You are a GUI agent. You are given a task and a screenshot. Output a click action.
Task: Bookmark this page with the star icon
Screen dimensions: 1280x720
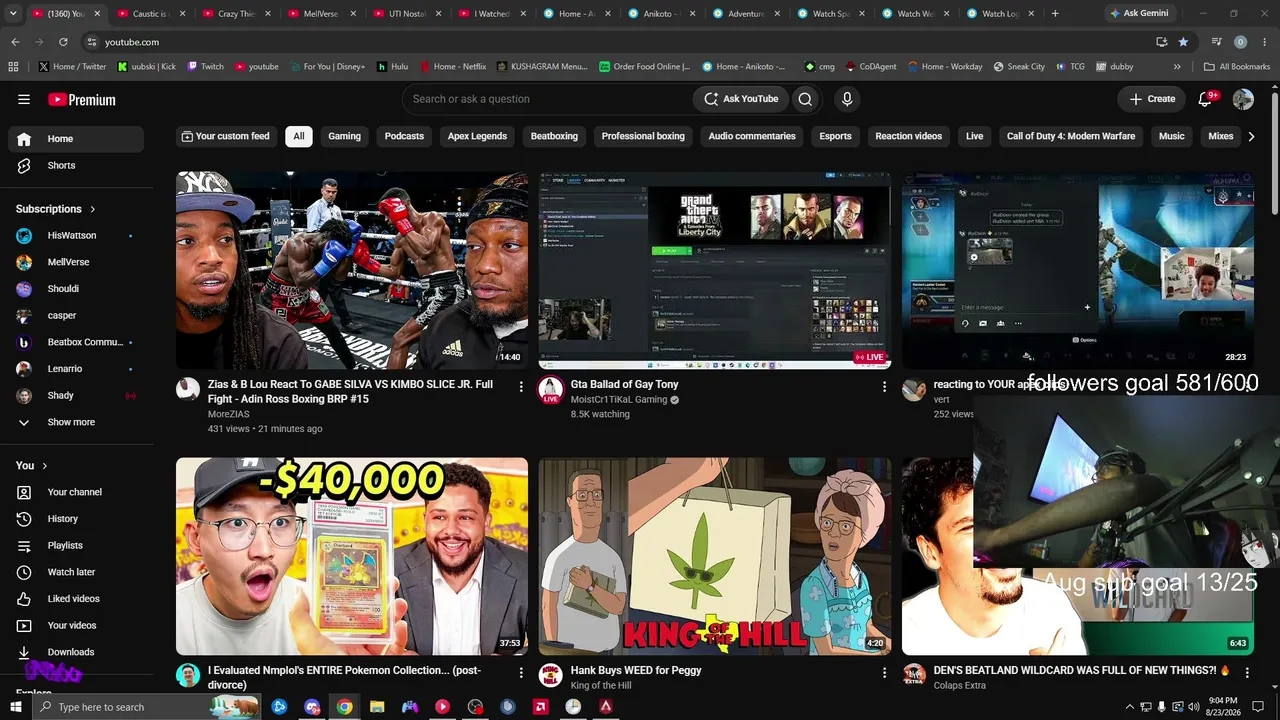[x=1183, y=42]
